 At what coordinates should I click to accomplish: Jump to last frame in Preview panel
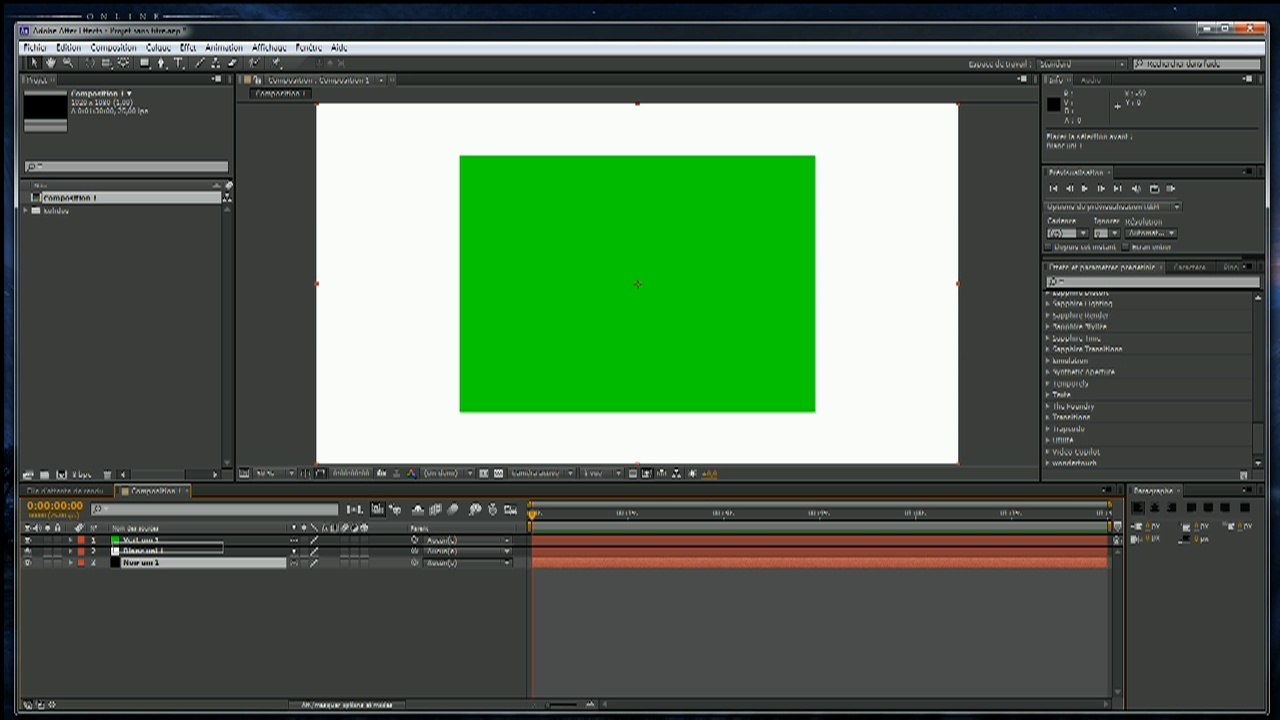1118,188
